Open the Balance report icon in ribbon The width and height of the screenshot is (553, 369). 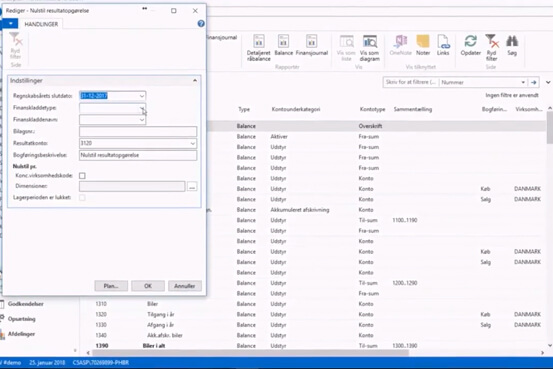pyautogui.click(x=284, y=45)
